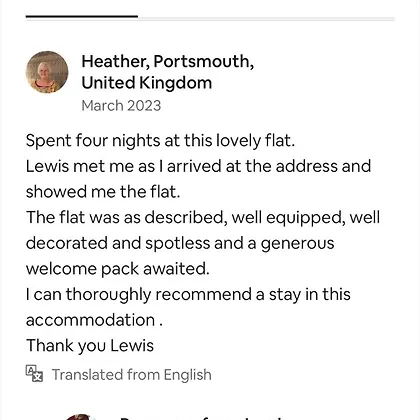Click the "Translated from English" label
The width and height of the screenshot is (420, 420).
point(132,375)
